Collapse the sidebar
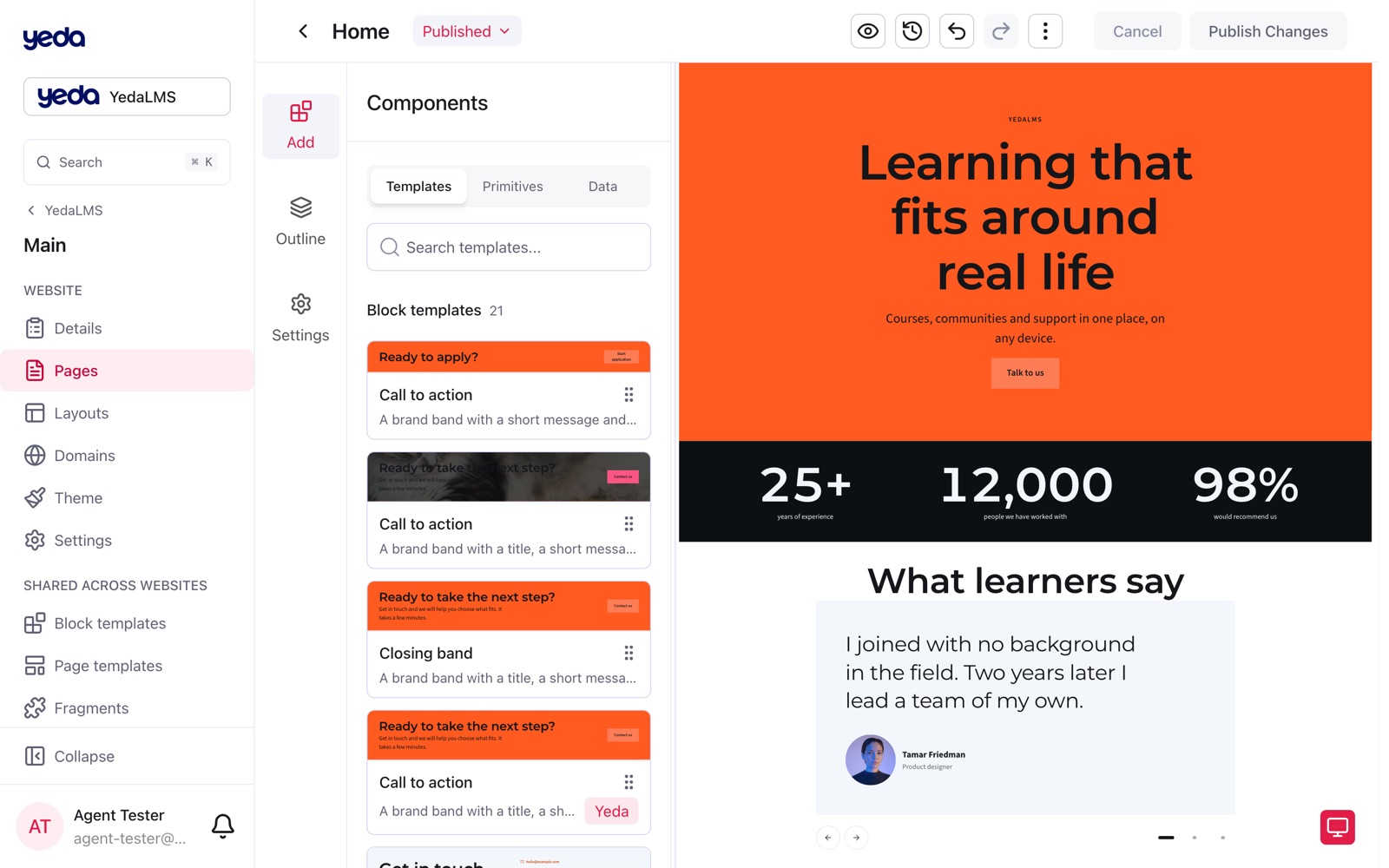 pyautogui.click(x=127, y=756)
